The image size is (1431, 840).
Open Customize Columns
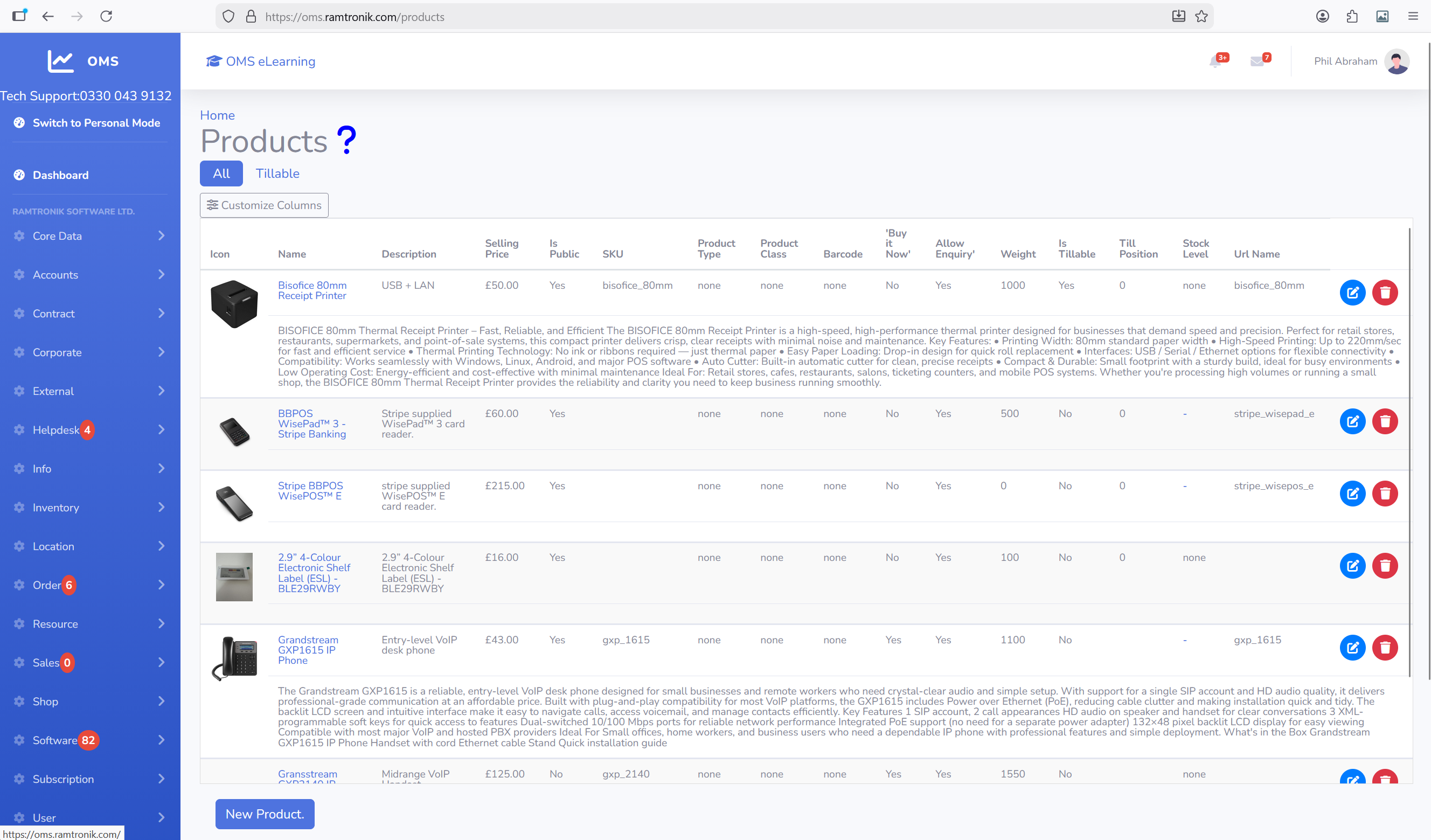[x=263, y=205]
